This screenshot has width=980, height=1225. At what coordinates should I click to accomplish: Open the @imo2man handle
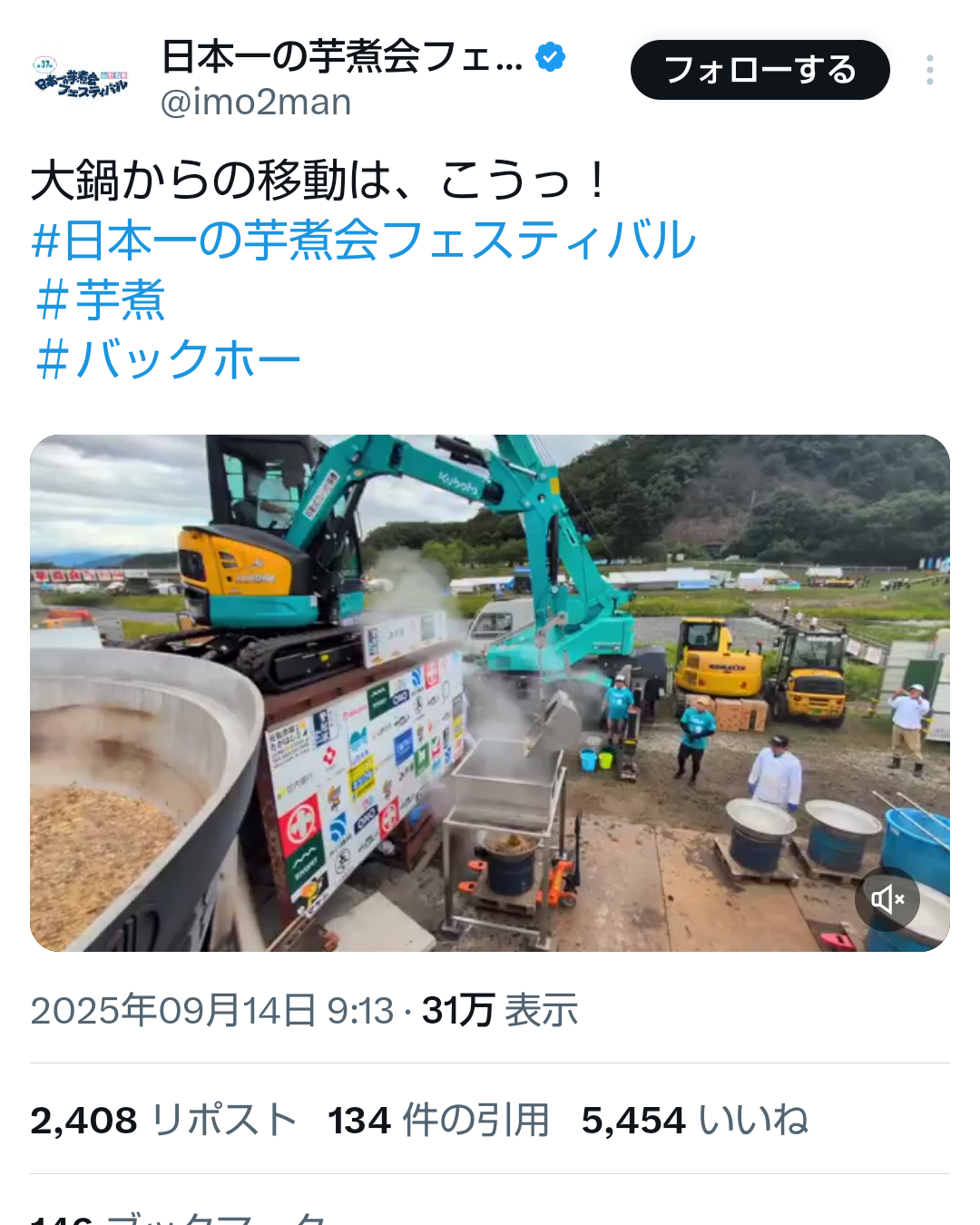[x=256, y=103]
